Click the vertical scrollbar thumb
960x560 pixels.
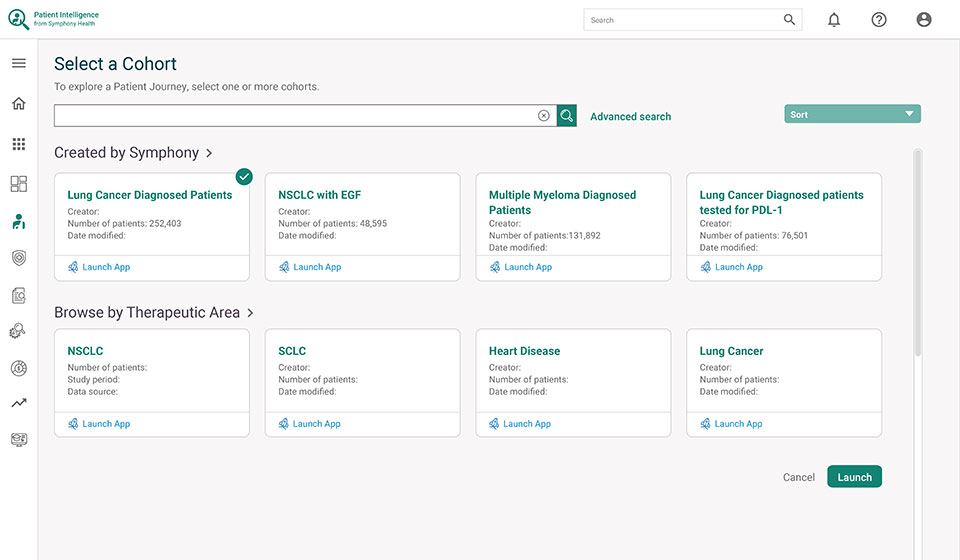(x=918, y=252)
